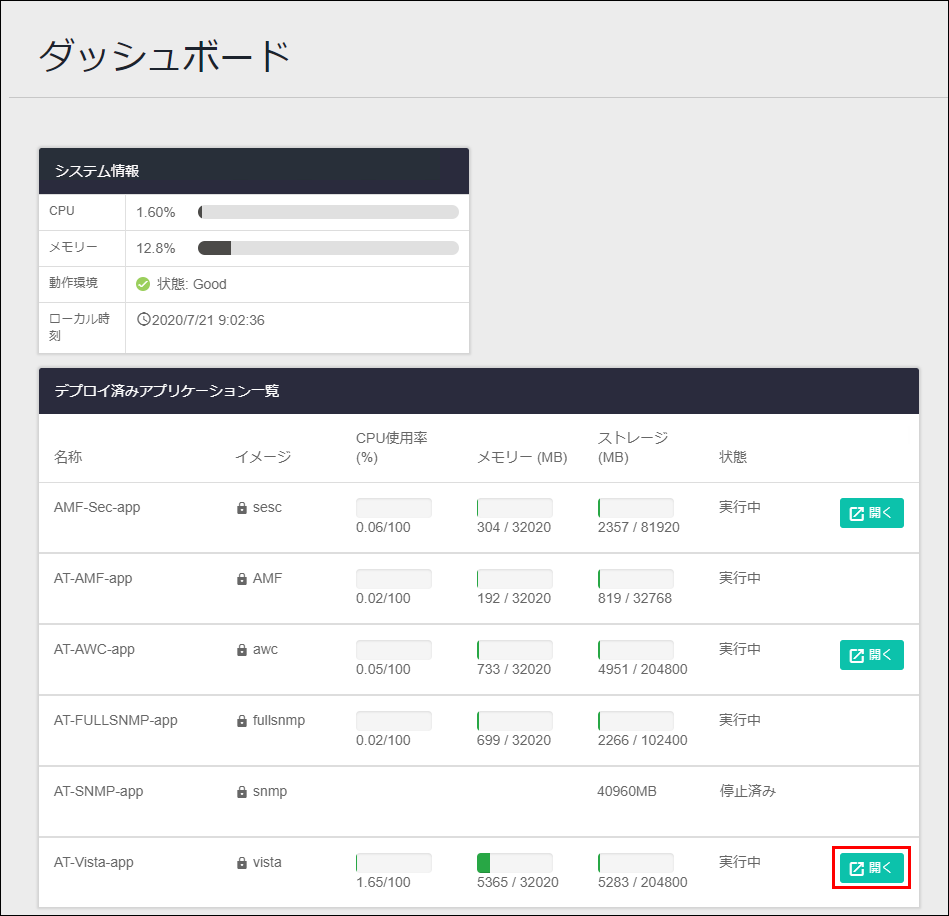The image size is (949, 916).
Task: Click AMF-Sec-app memory usage bar
Action: click(514, 507)
